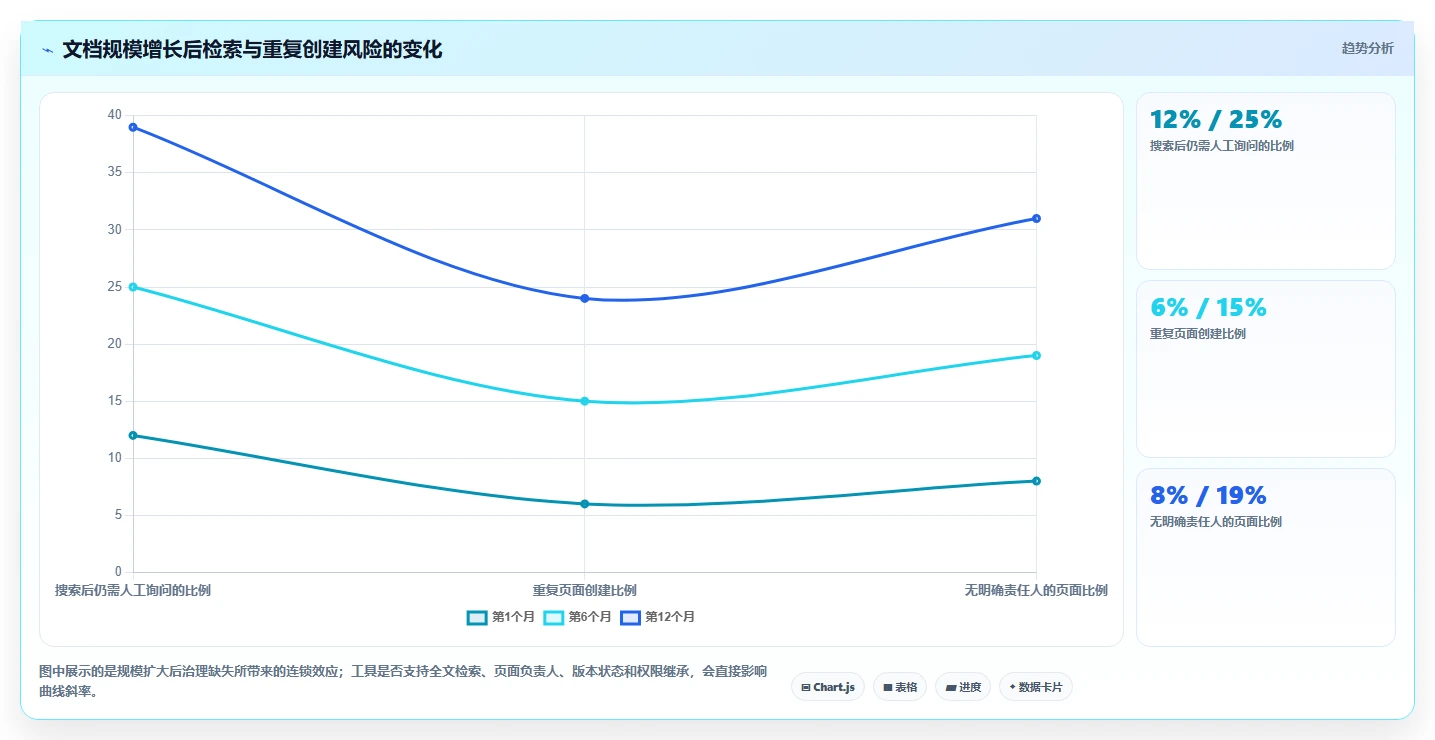
Task: Click y-axis tick label 40
Action: [114, 115]
